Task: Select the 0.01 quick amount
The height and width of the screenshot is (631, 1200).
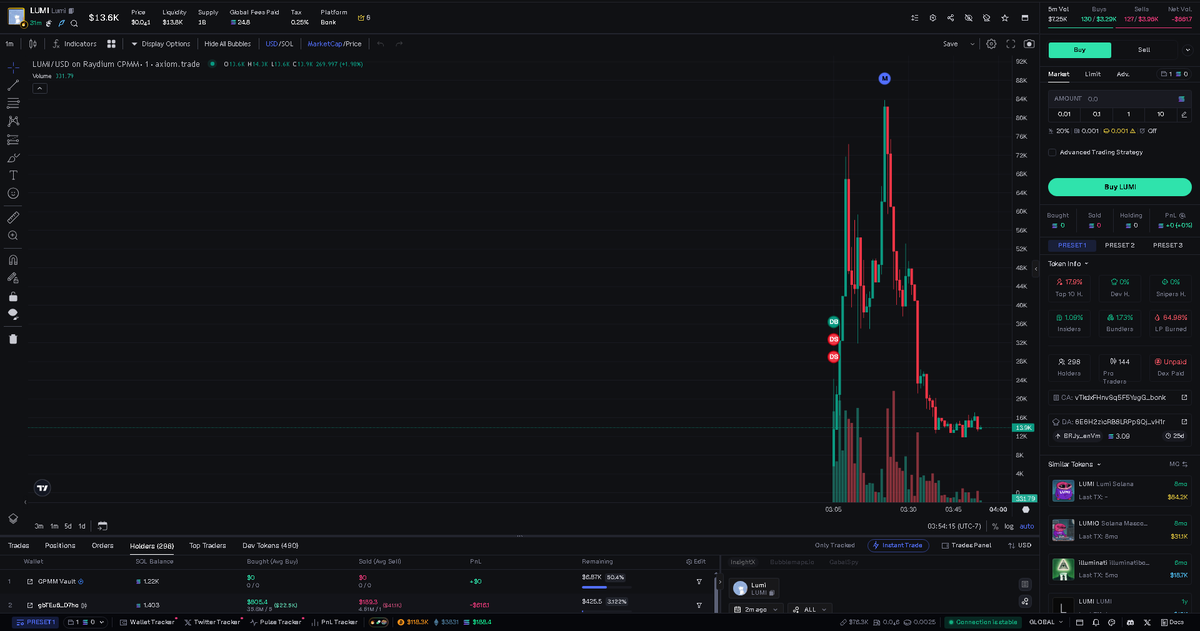Action: point(1064,114)
